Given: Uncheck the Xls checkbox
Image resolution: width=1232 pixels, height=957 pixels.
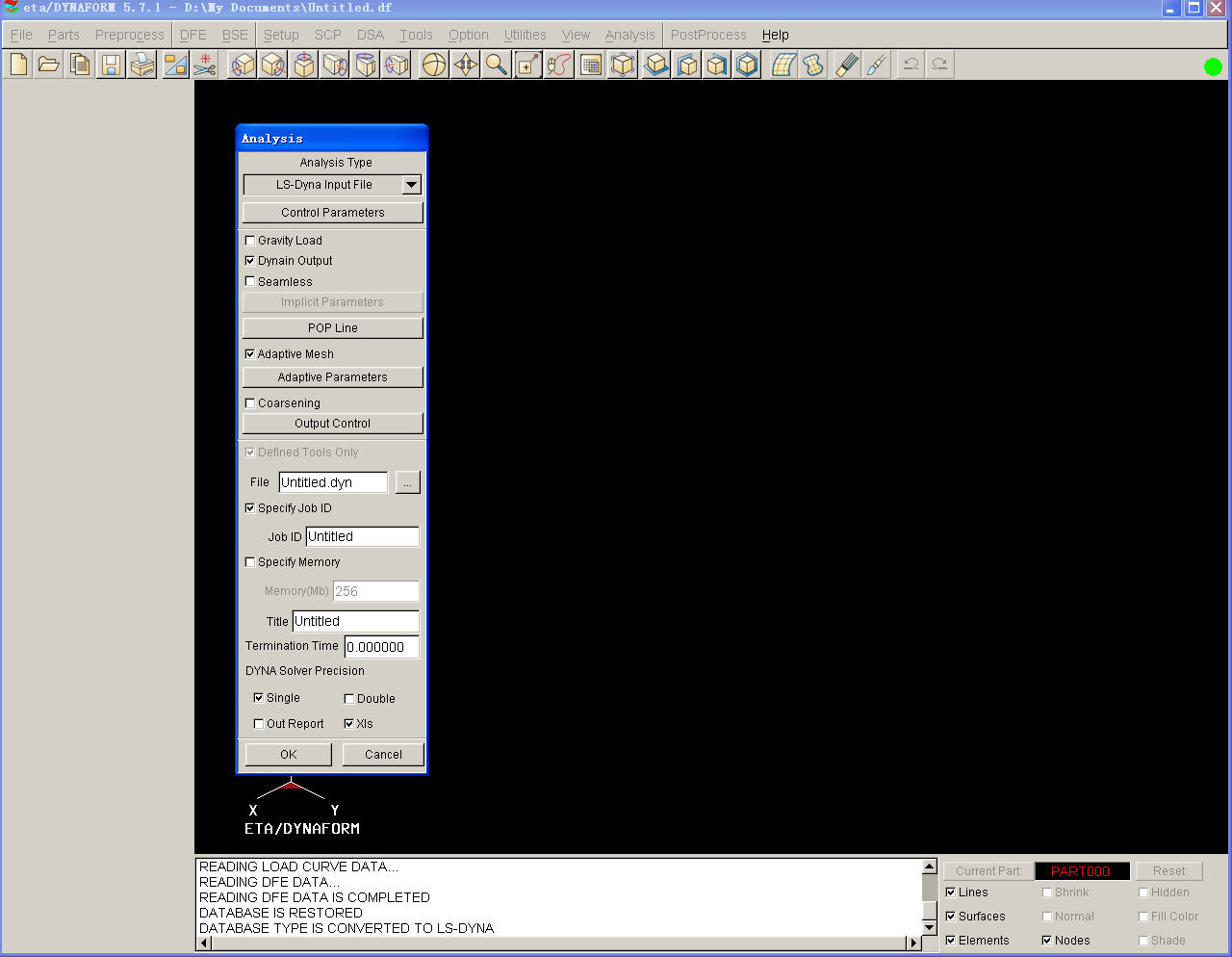Looking at the screenshot, I should tap(349, 724).
